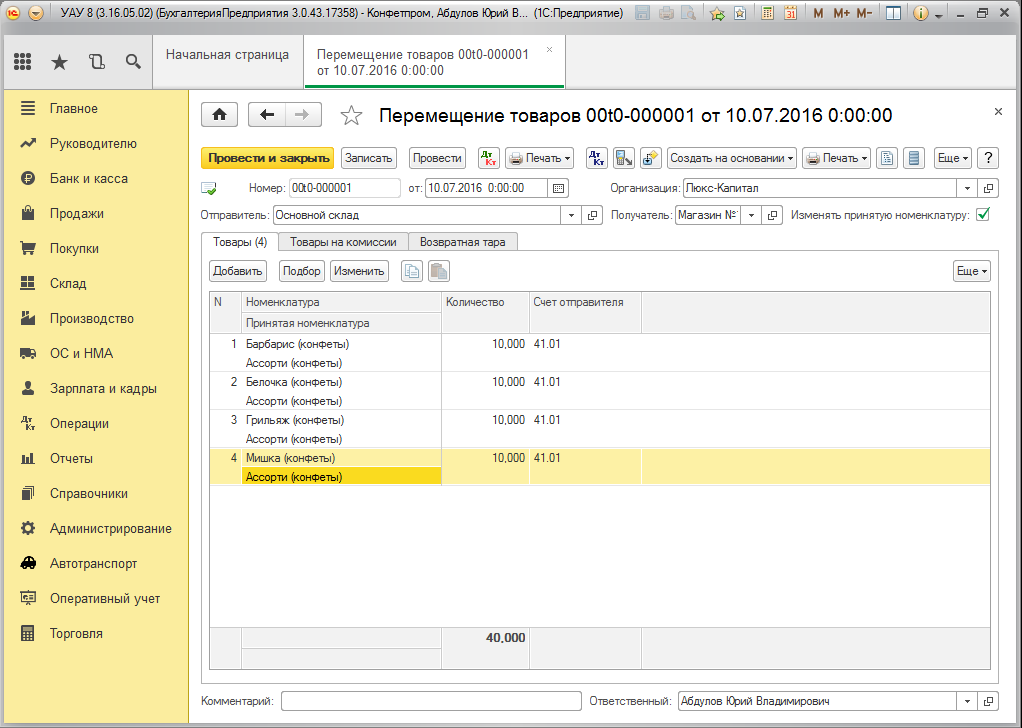Toggle Изменять принятую номенклатуру checkbox
This screenshot has width=1022, height=728.
coord(983,214)
